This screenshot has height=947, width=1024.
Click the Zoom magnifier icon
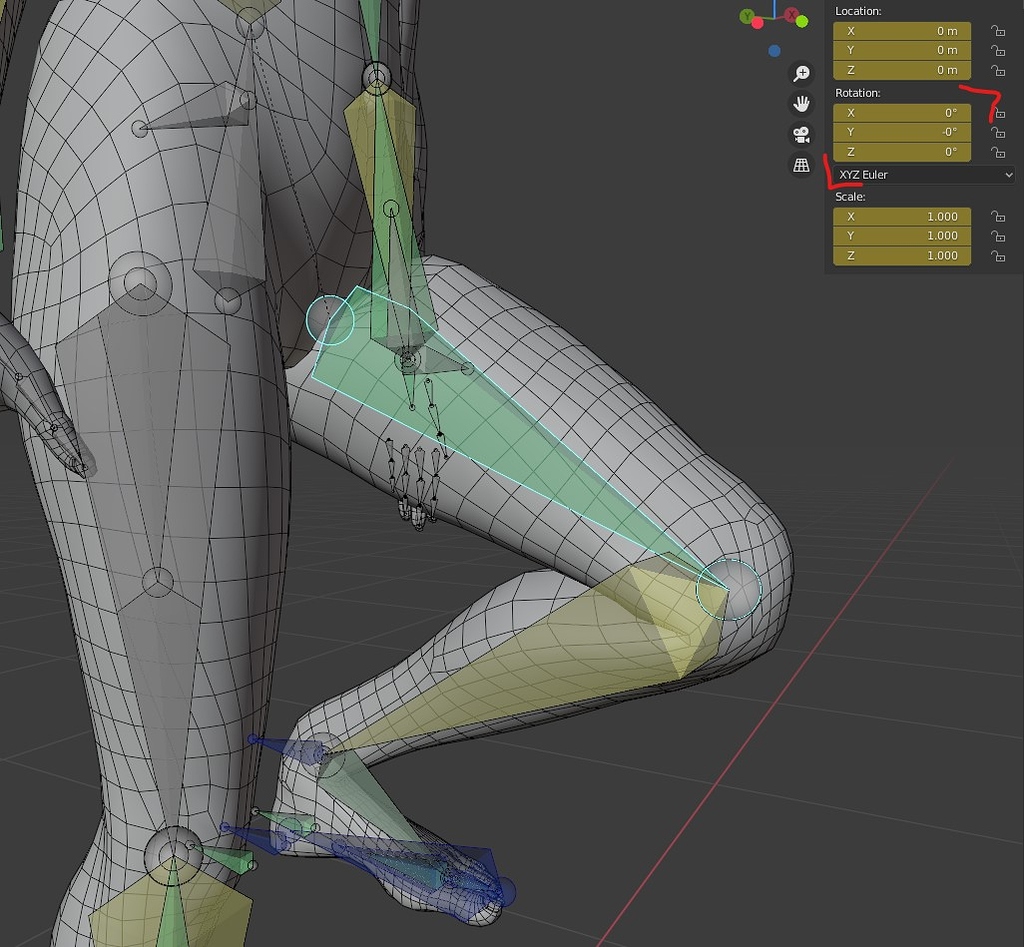coord(801,73)
